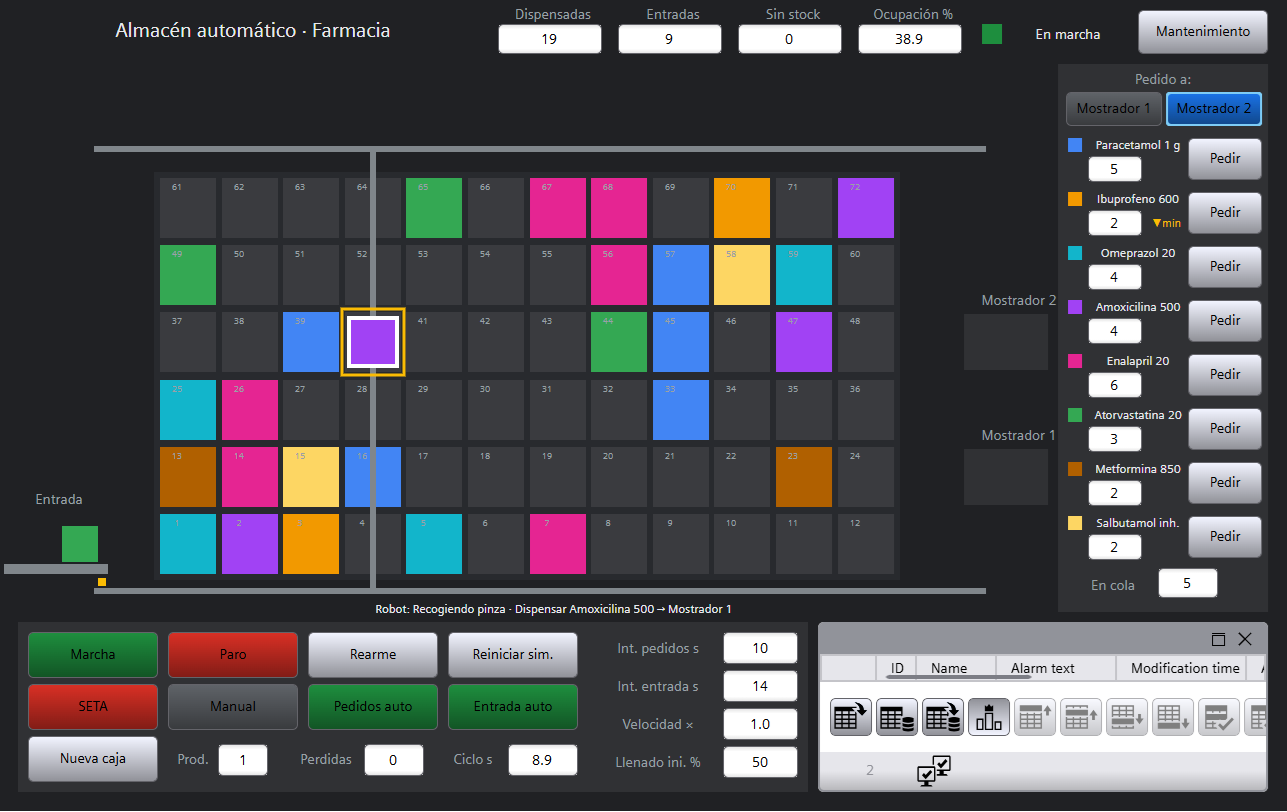Show the current alarms list view
The height and width of the screenshot is (812, 1287).
[x=850, y=716]
